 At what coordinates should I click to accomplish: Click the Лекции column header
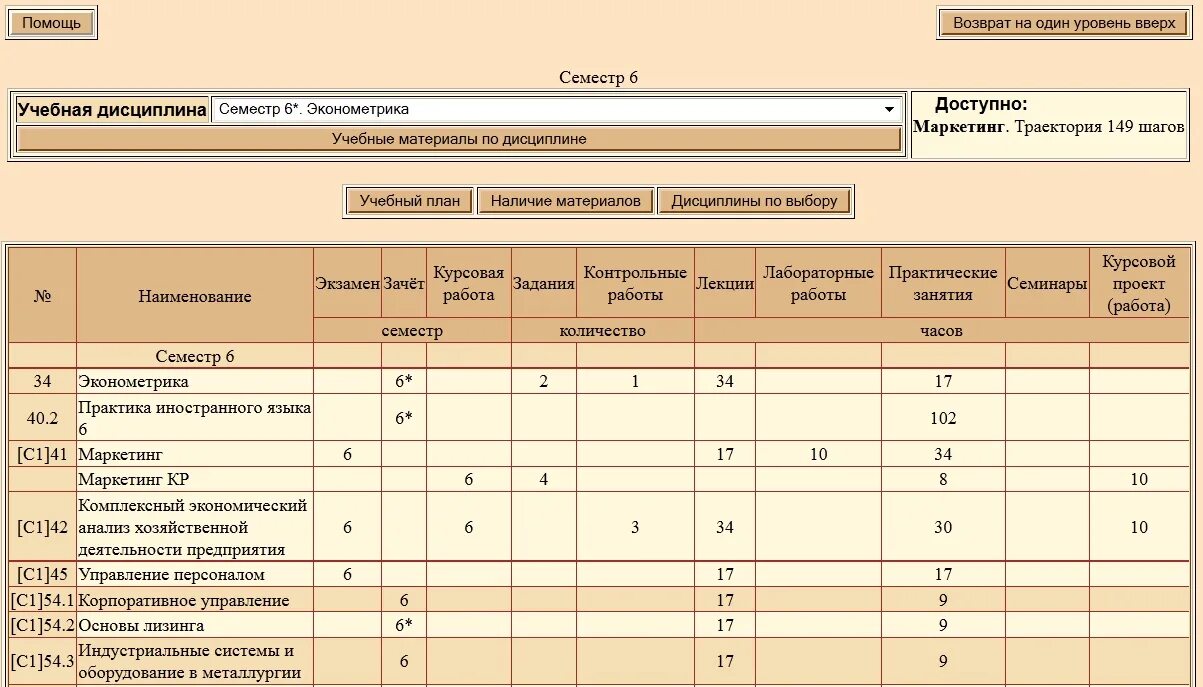pyautogui.click(x=725, y=283)
